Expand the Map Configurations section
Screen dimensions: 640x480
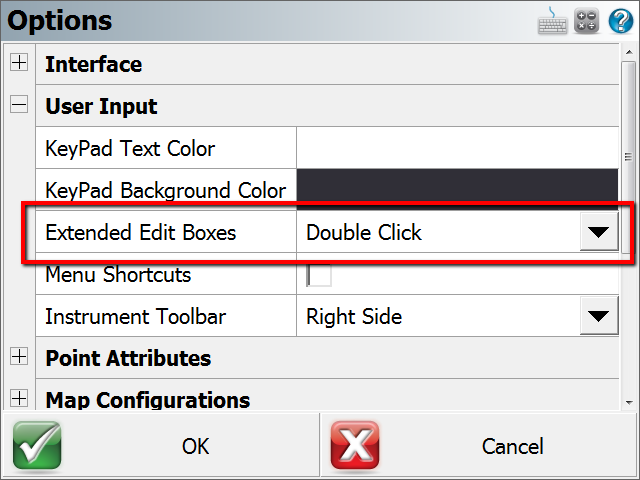click(19, 399)
